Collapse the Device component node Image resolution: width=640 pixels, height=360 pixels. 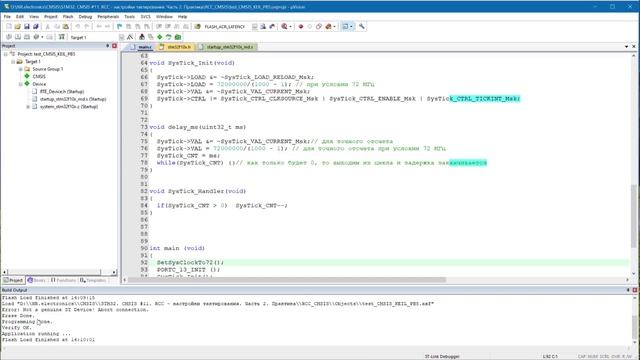[20, 84]
